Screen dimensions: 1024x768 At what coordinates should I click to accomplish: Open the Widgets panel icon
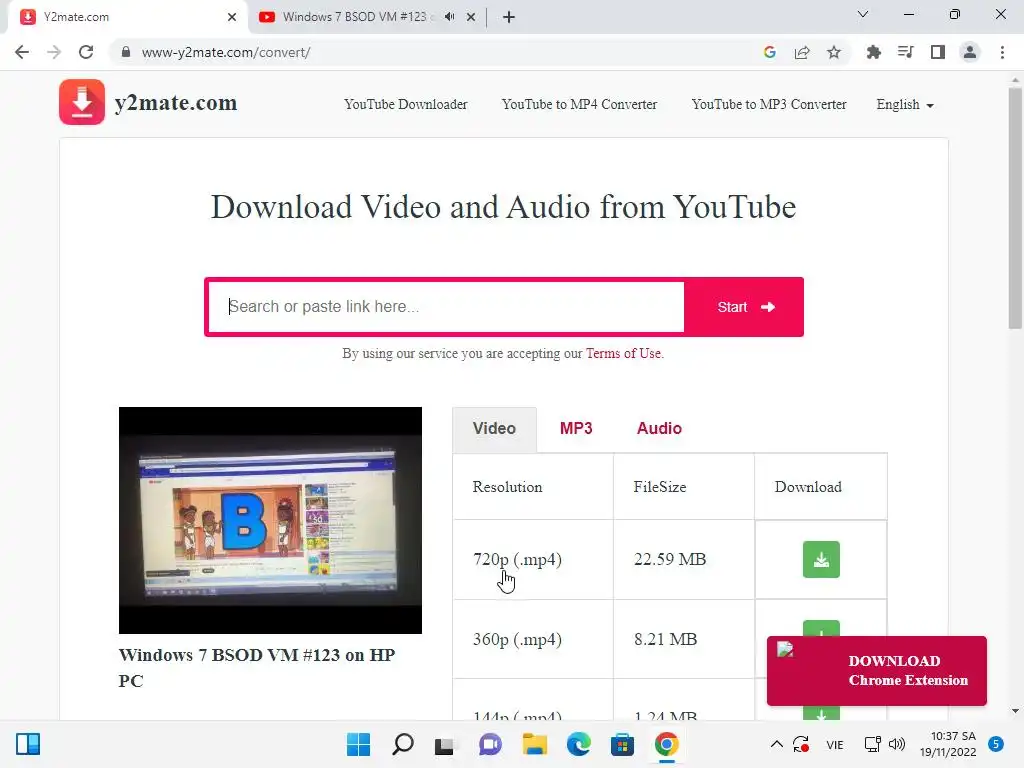click(x=28, y=744)
